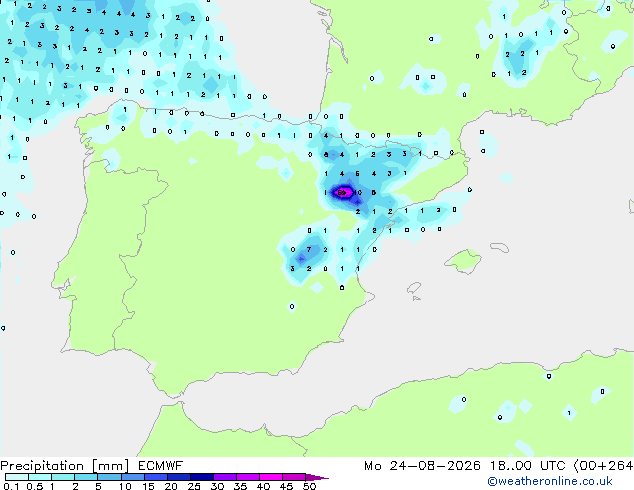Open the weatheronline.co.uk link
The width and height of the screenshot is (634, 490).
click(x=549, y=481)
